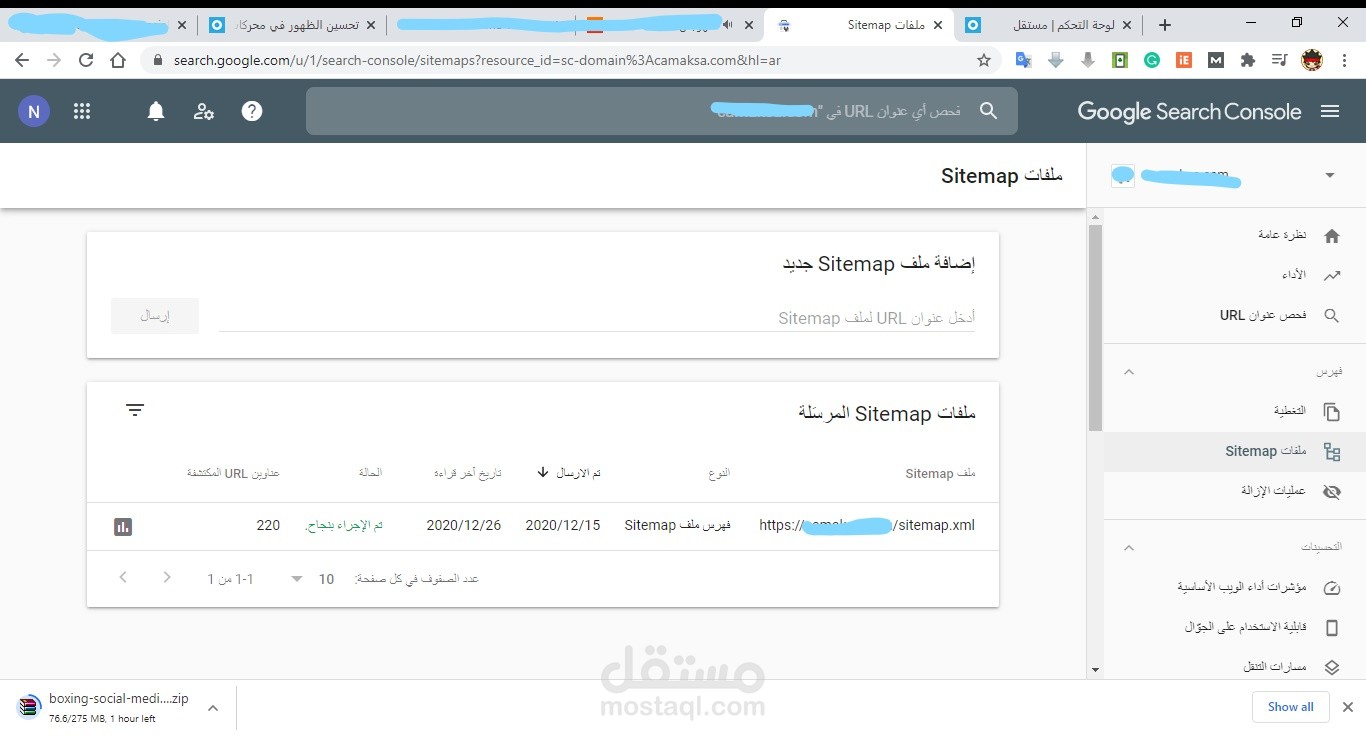The height and width of the screenshot is (736, 1366).
Task: Click the Google Search Console logo
Action: click(1189, 111)
